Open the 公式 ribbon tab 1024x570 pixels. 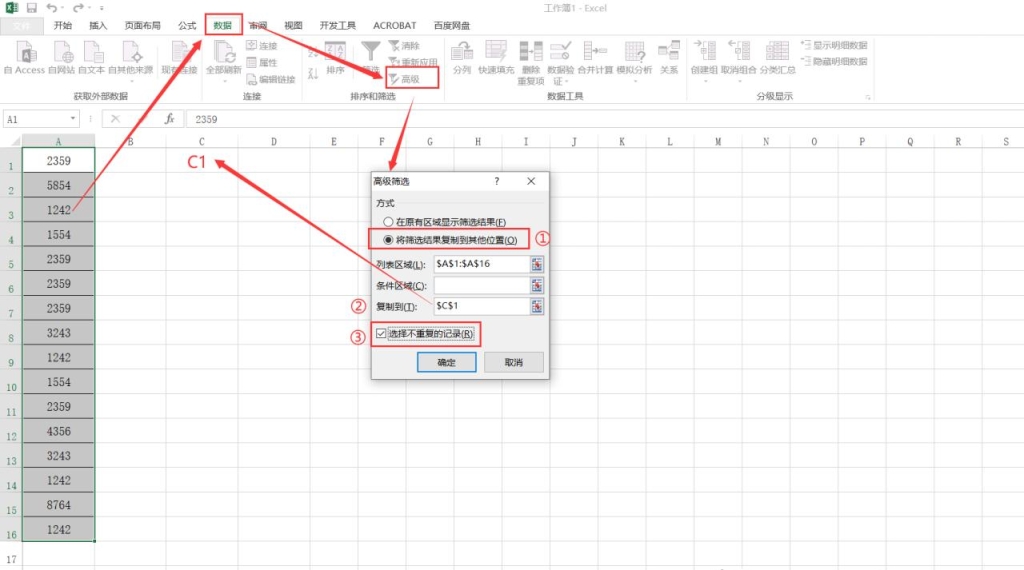[187, 25]
